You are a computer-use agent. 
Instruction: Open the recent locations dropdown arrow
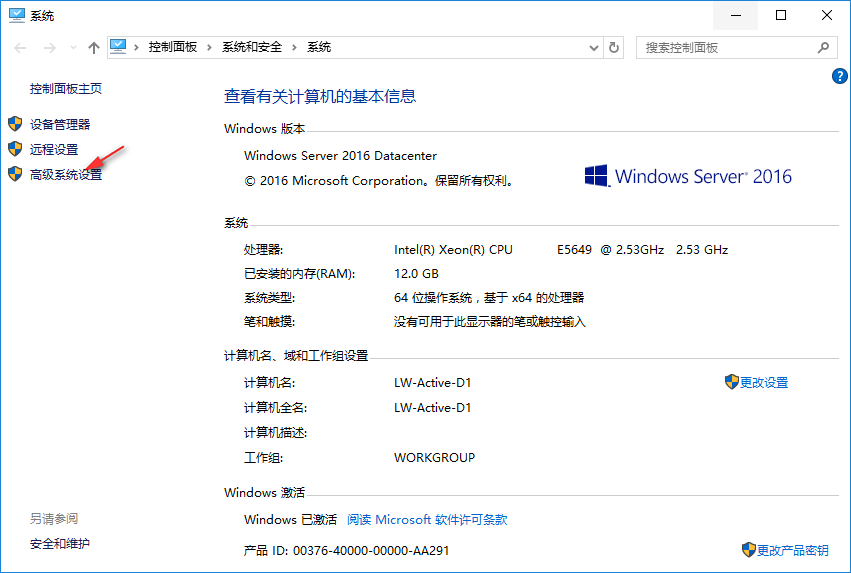coord(73,48)
